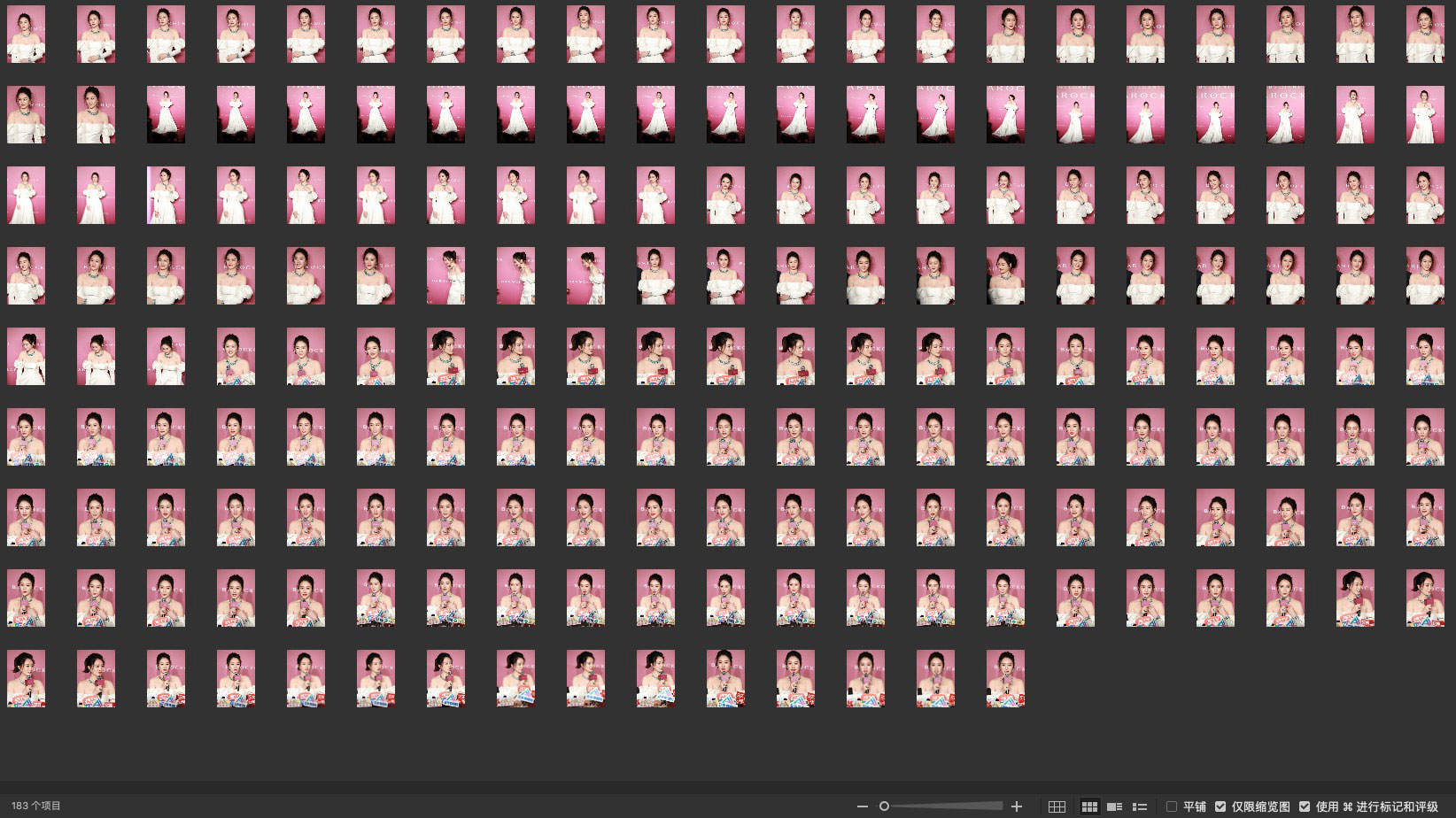Select the first thumbnail in the third row

point(26,195)
